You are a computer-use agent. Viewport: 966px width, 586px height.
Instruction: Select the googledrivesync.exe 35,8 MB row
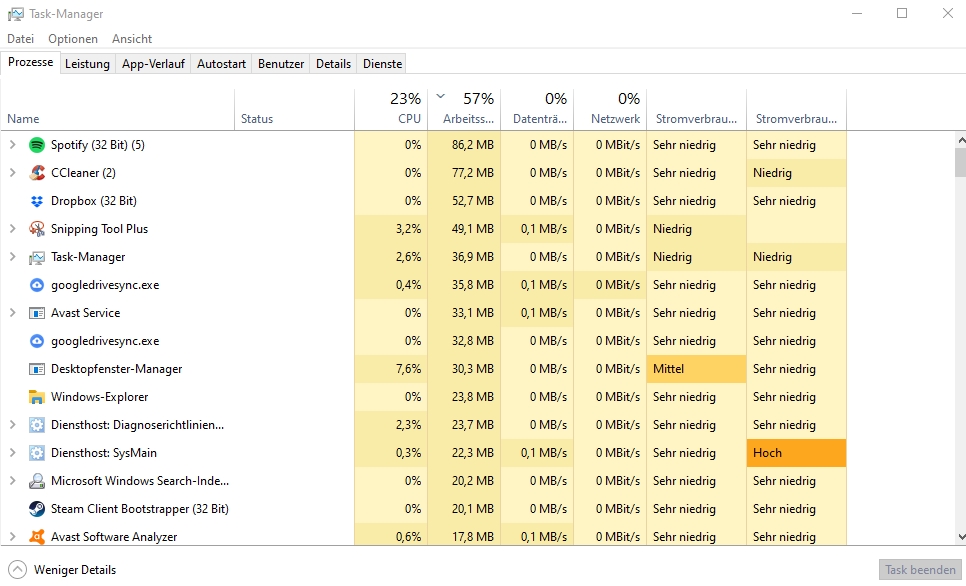(x=105, y=285)
